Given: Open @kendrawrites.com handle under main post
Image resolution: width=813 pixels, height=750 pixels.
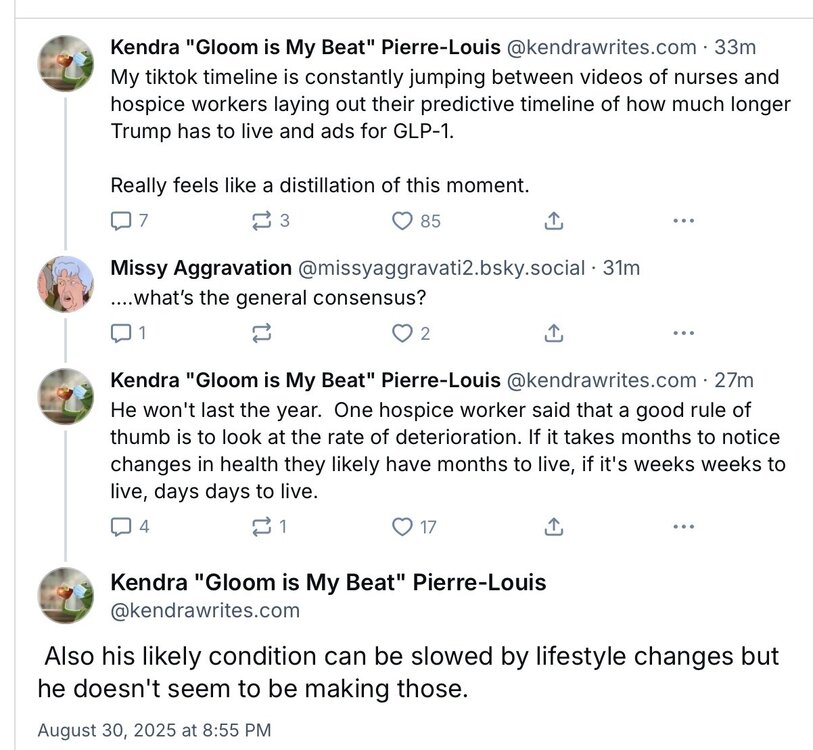Looking at the screenshot, I should click(x=204, y=610).
